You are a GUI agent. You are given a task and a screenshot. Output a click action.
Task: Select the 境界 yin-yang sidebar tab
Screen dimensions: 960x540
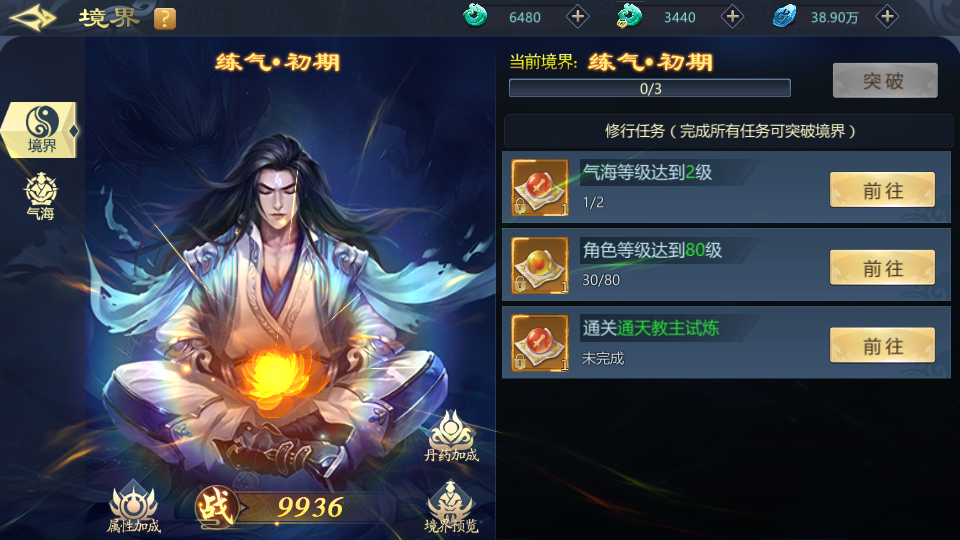(x=40, y=130)
